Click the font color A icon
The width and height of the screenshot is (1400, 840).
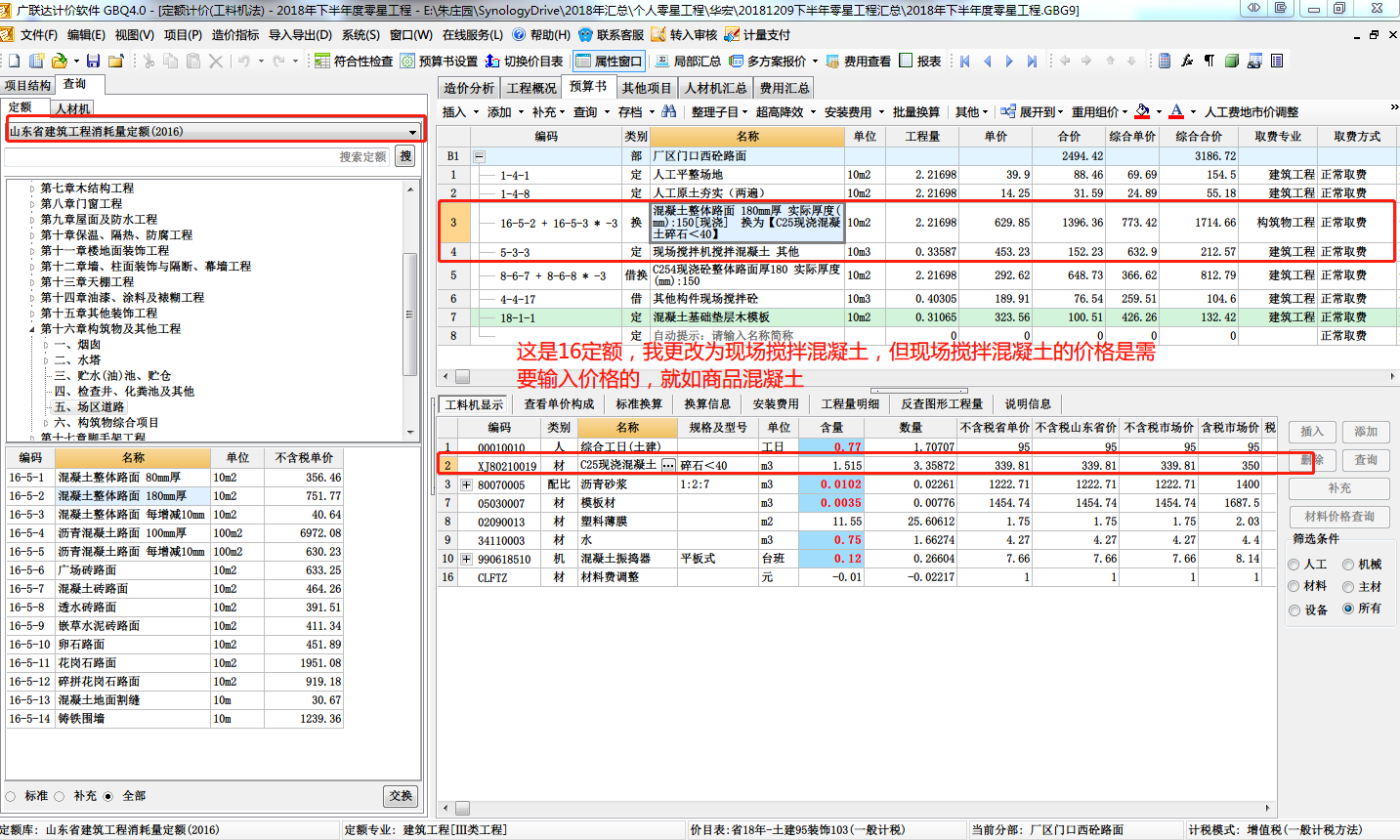pyautogui.click(x=1176, y=111)
